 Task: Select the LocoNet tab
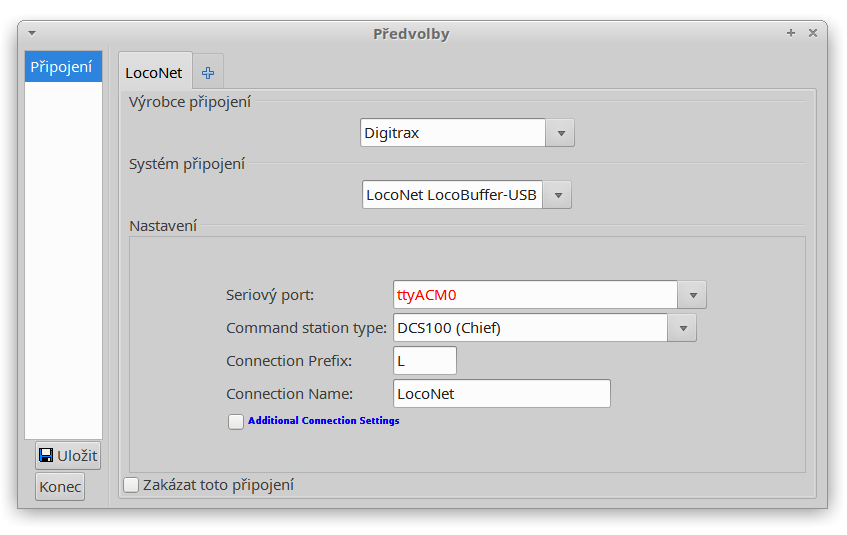coord(154,72)
